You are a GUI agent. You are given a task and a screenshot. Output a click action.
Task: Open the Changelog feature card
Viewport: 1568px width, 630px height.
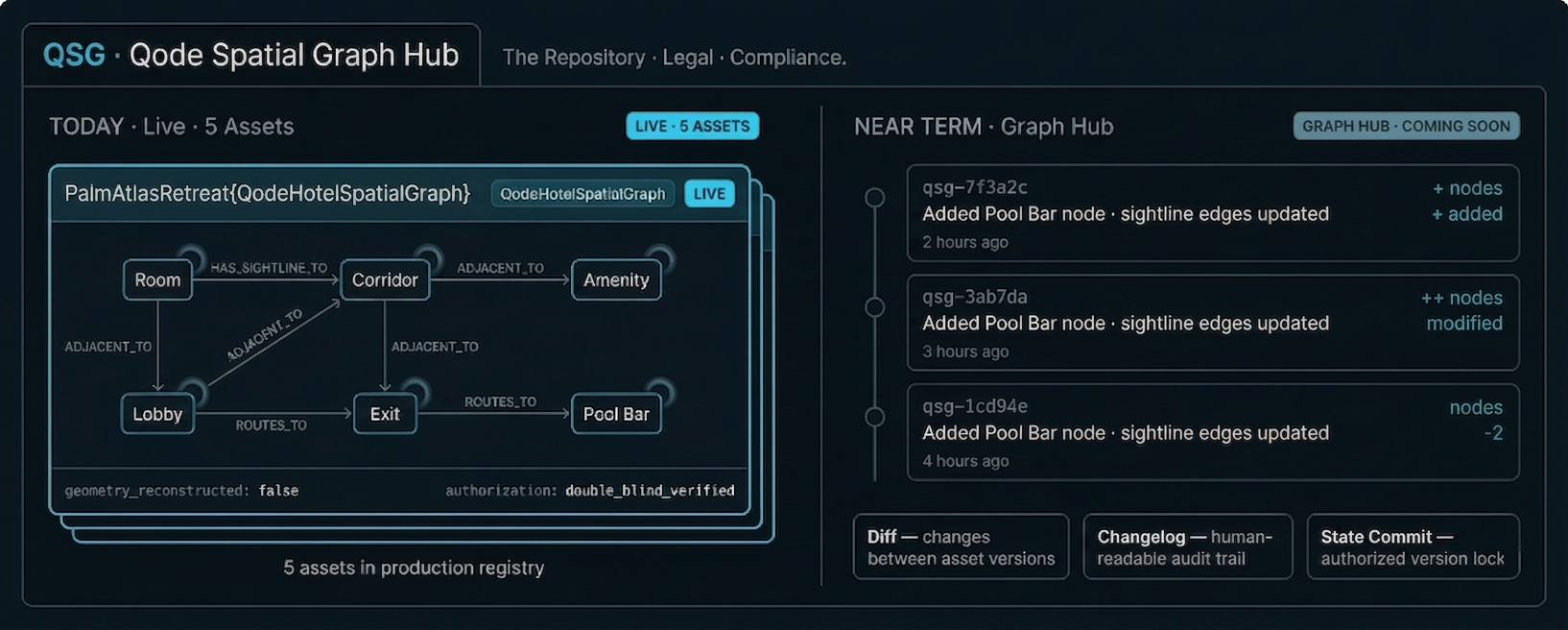[1188, 547]
